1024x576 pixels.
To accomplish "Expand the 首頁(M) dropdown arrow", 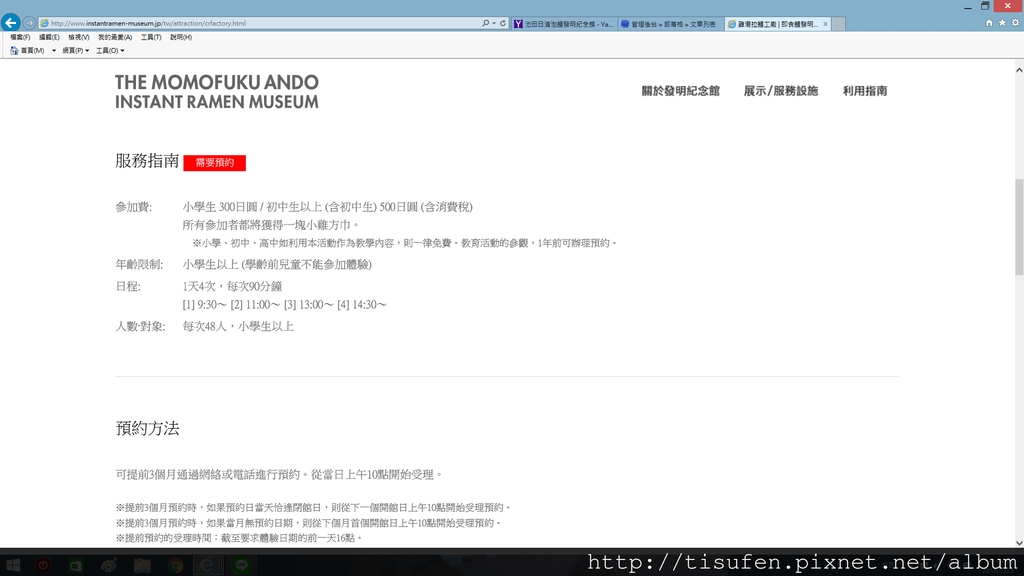I will tap(54, 51).
